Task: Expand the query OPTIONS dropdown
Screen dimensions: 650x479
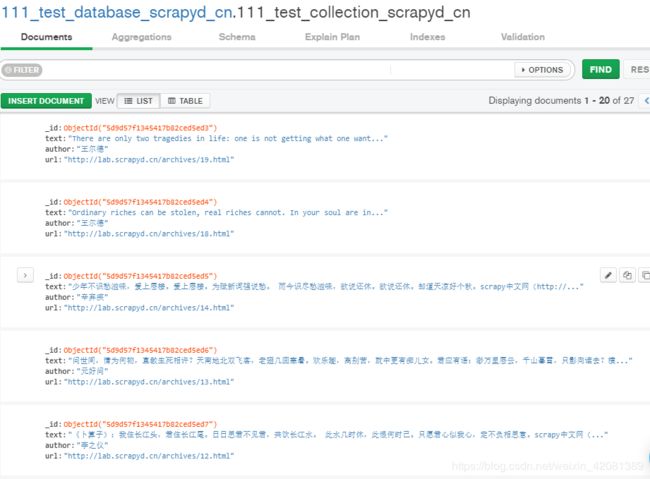Action: [542, 70]
